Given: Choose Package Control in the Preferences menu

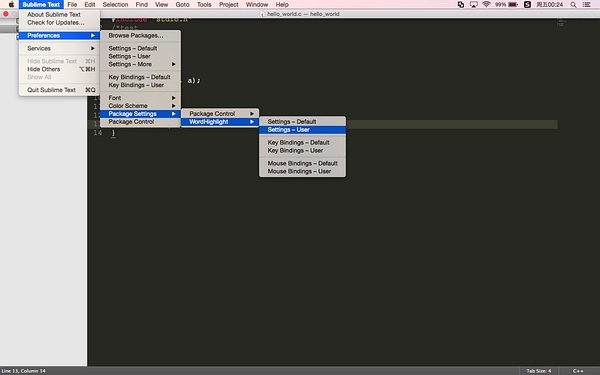Looking at the screenshot, I should click(140, 122).
